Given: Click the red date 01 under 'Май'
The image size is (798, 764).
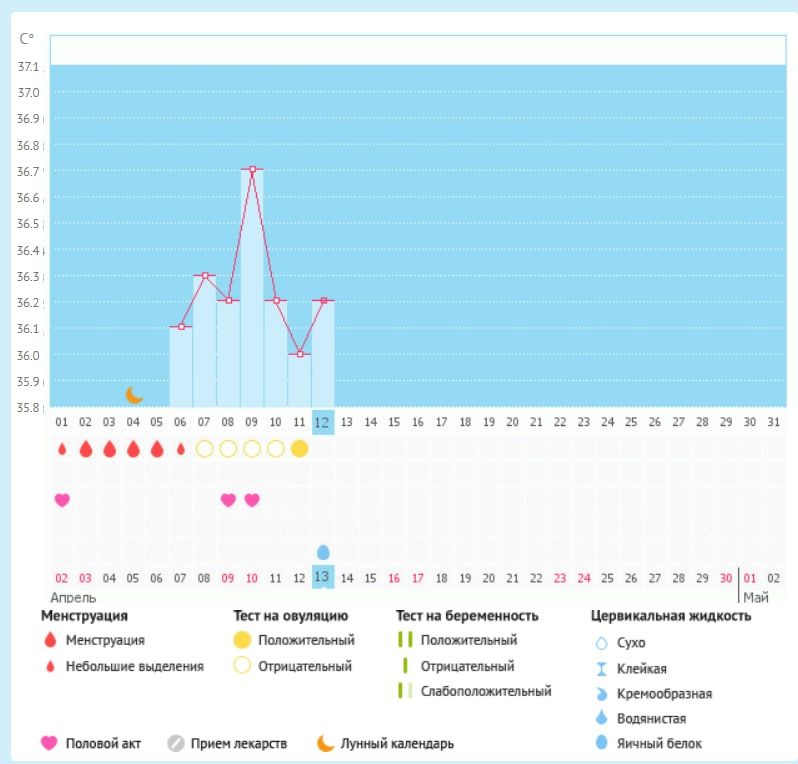Looking at the screenshot, I should click(750, 577).
